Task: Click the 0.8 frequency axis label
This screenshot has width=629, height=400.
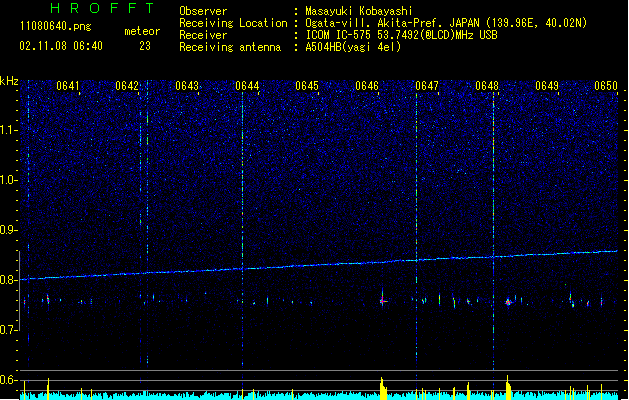Action: click(9, 280)
